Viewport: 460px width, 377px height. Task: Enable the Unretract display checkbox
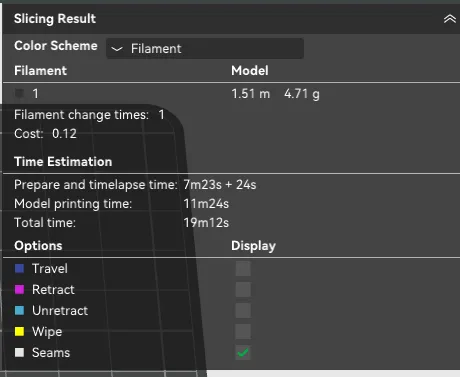click(x=243, y=310)
